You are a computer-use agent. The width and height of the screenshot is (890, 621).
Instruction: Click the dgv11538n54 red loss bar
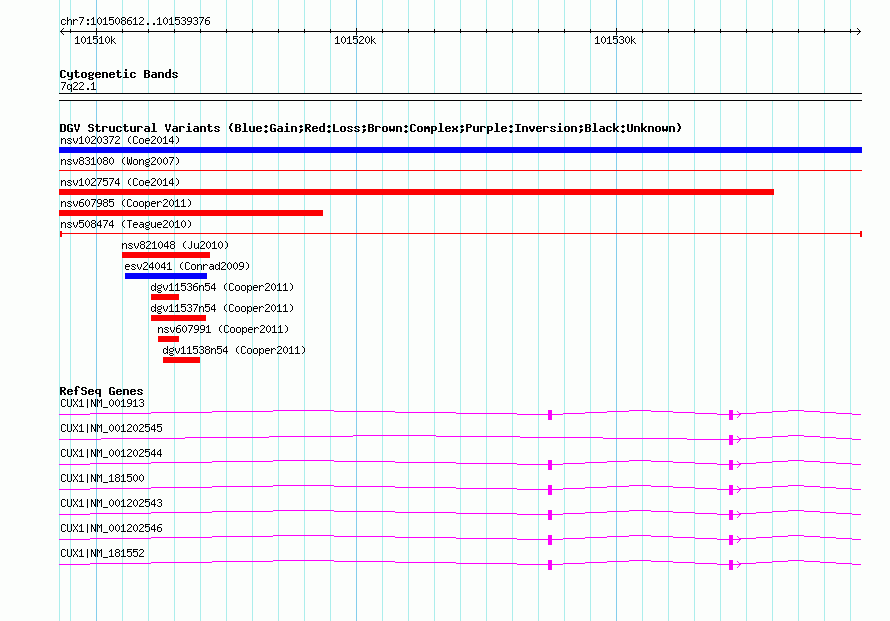(x=181, y=360)
